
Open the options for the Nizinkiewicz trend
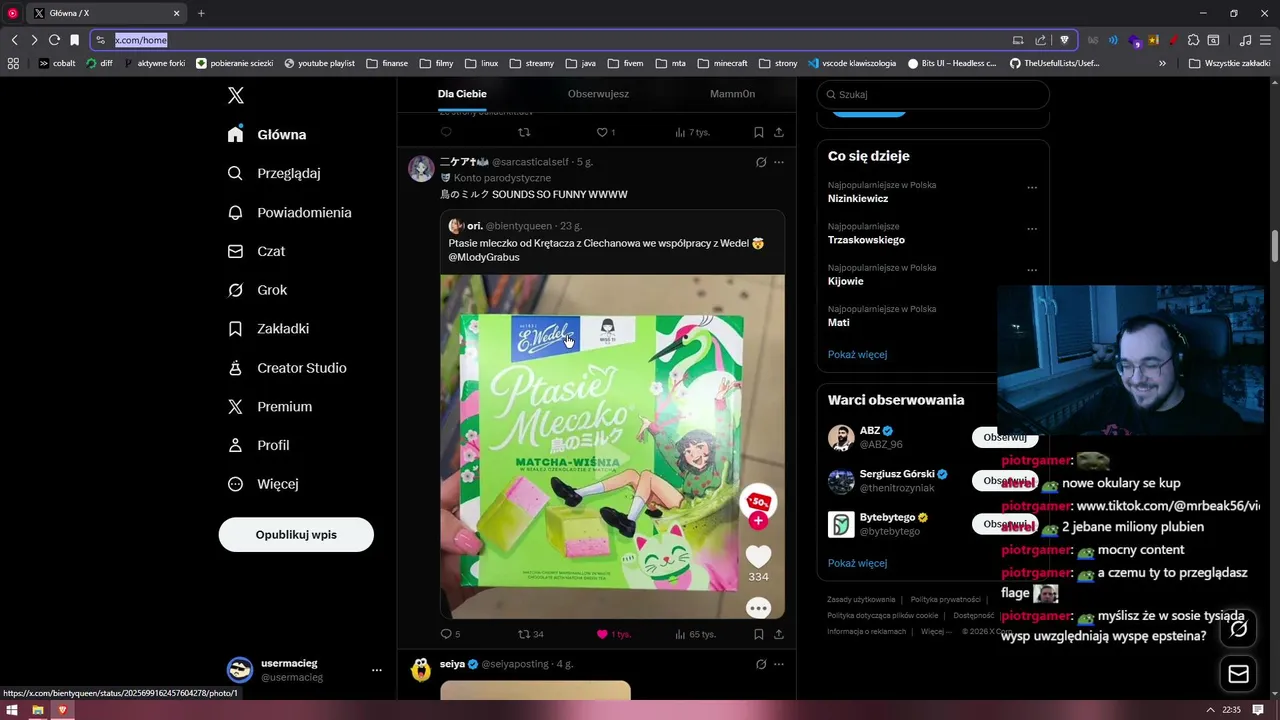tap(1032, 187)
